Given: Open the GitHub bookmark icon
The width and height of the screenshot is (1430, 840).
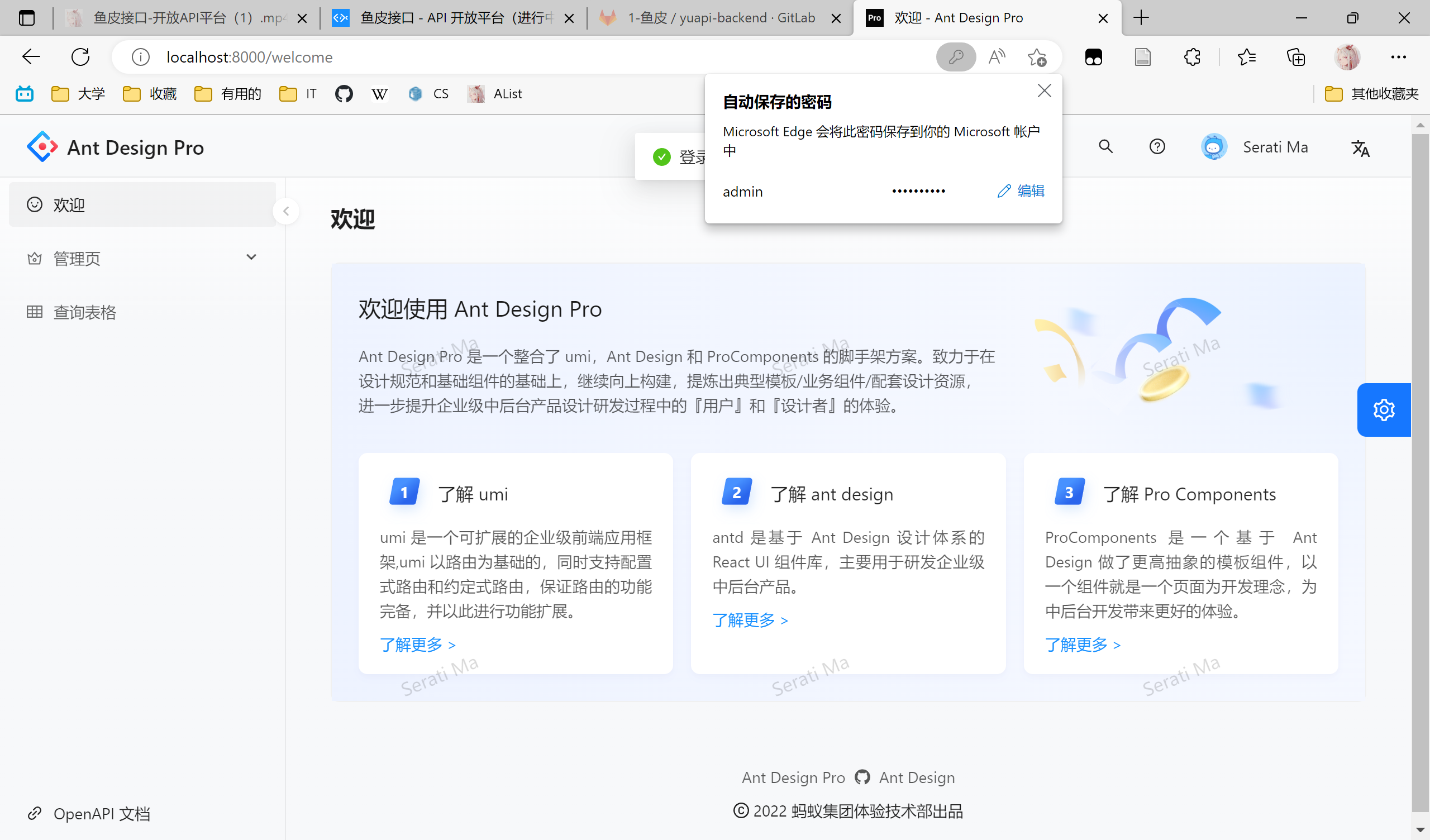Looking at the screenshot, I should (344, 94).
